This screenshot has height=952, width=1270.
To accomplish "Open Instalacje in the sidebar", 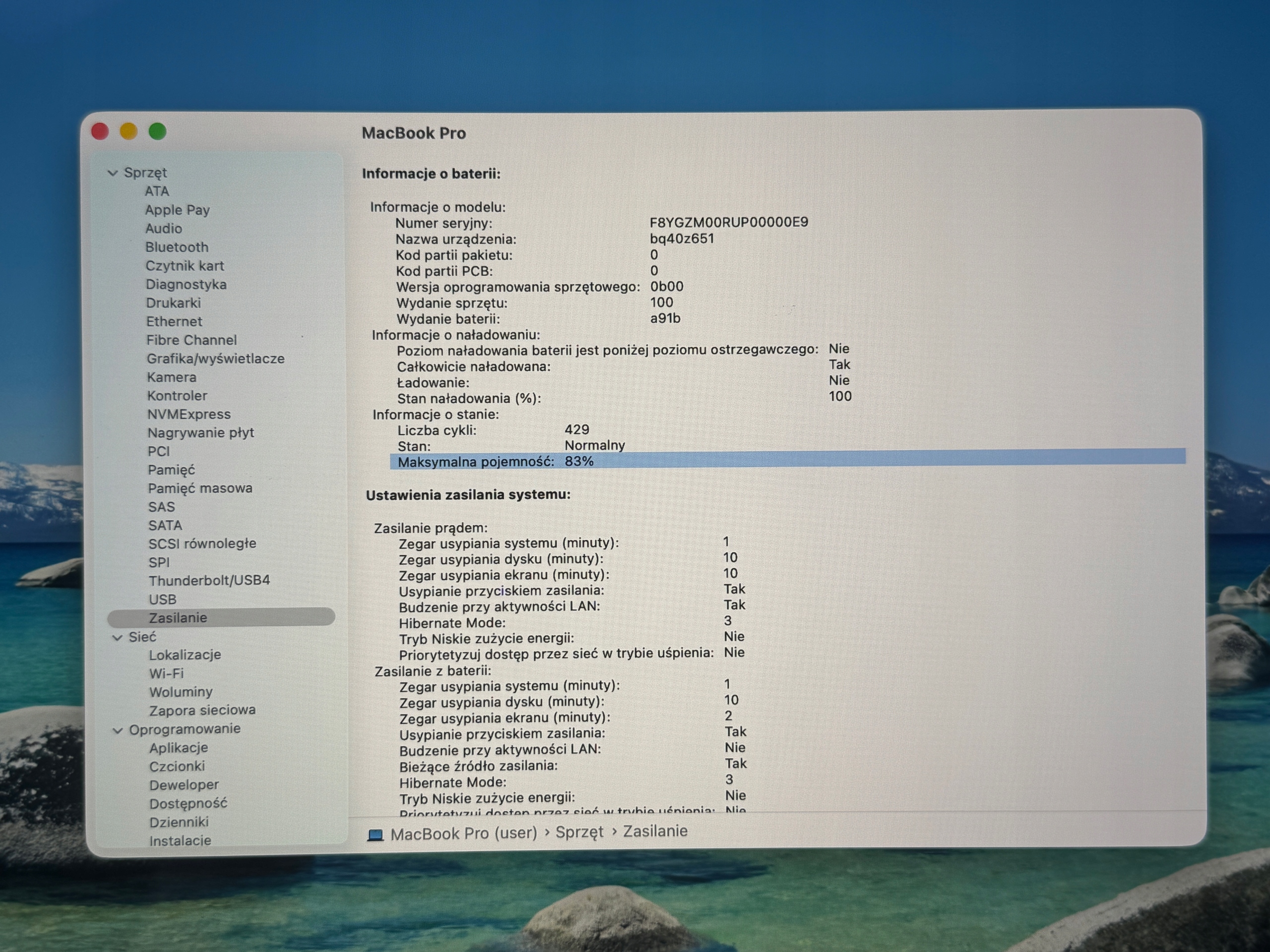I will point(180,840).
